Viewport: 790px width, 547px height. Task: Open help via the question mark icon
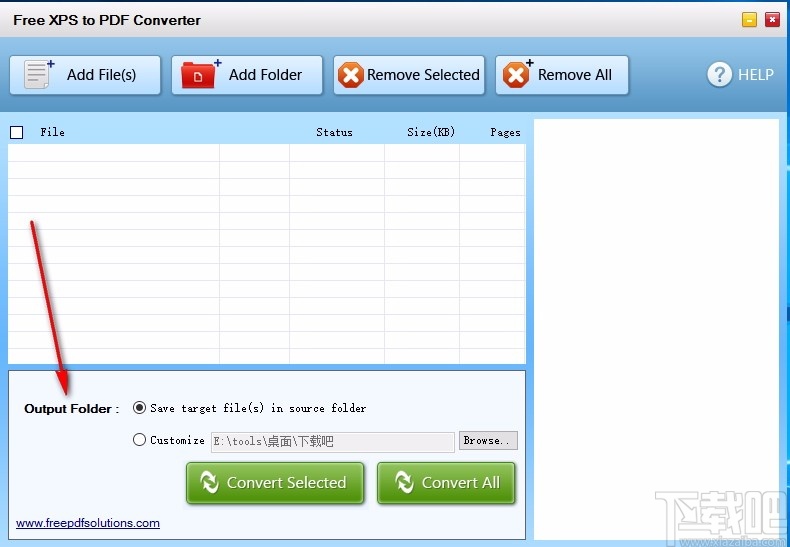[719, 75]
